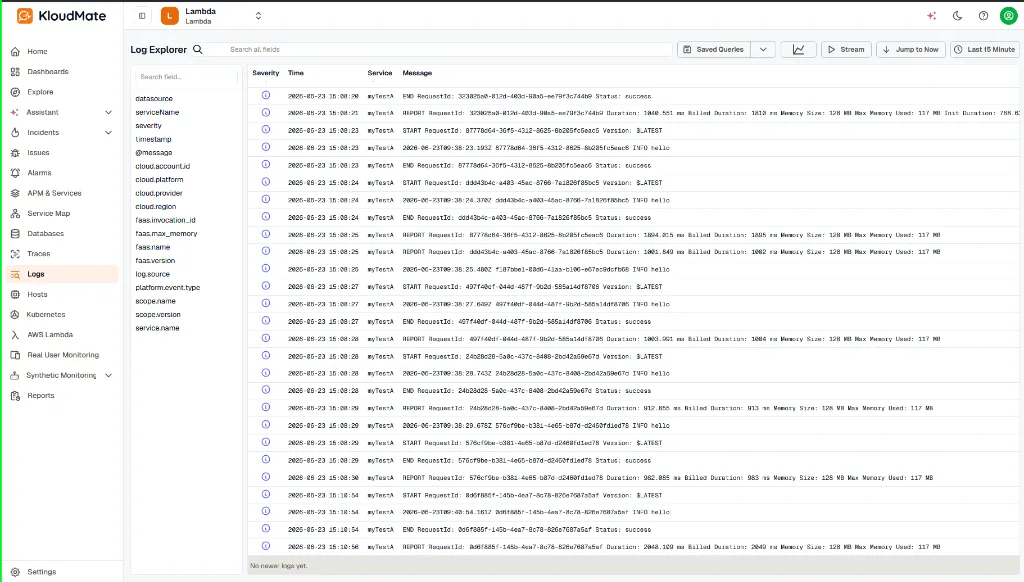Select the @message field

tap(154, 153)
